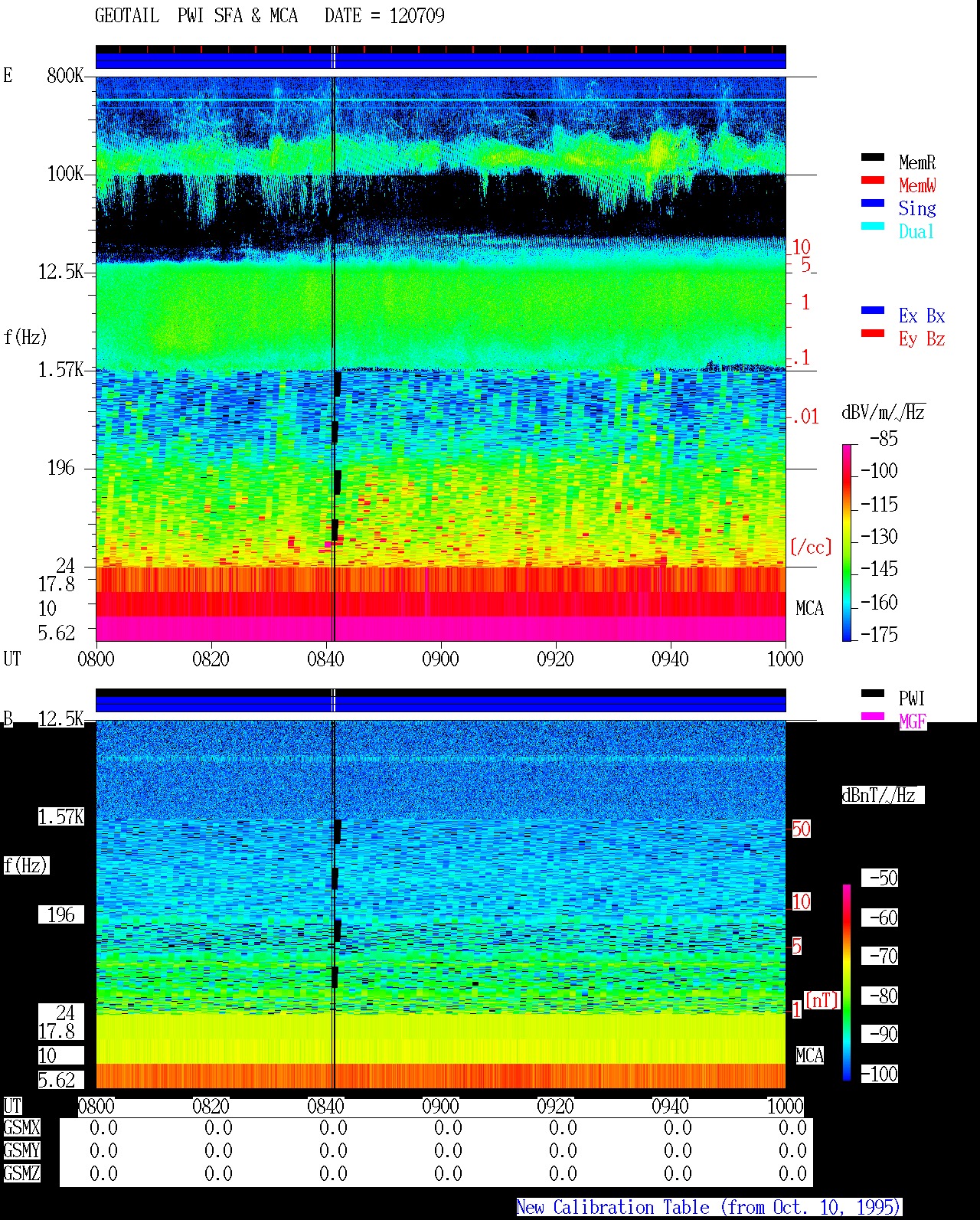
Task: Click the DATE = 120709 label
Action: [x=384, y=16]
